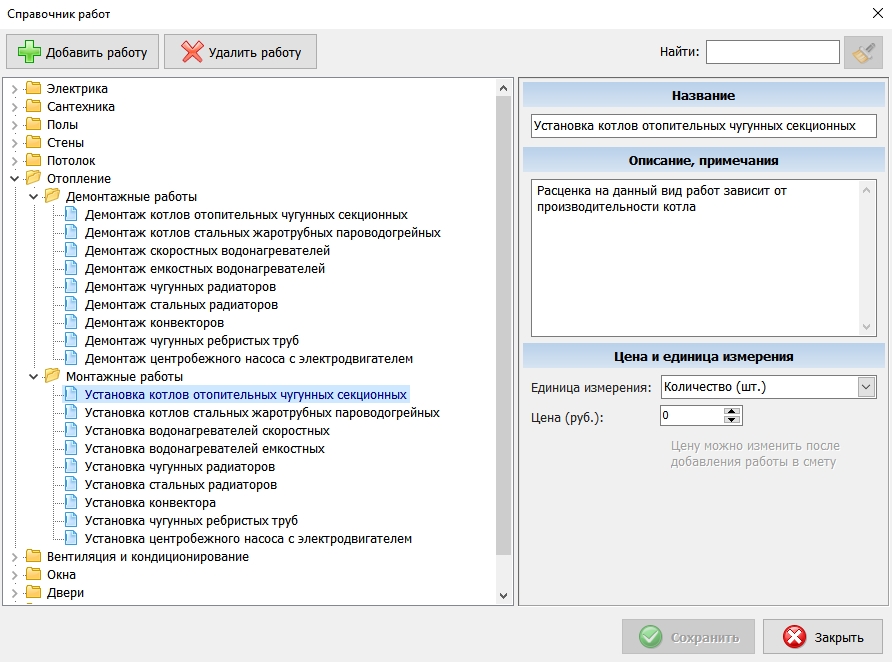Select Установка стальных радиаторов item

point(180,485)
